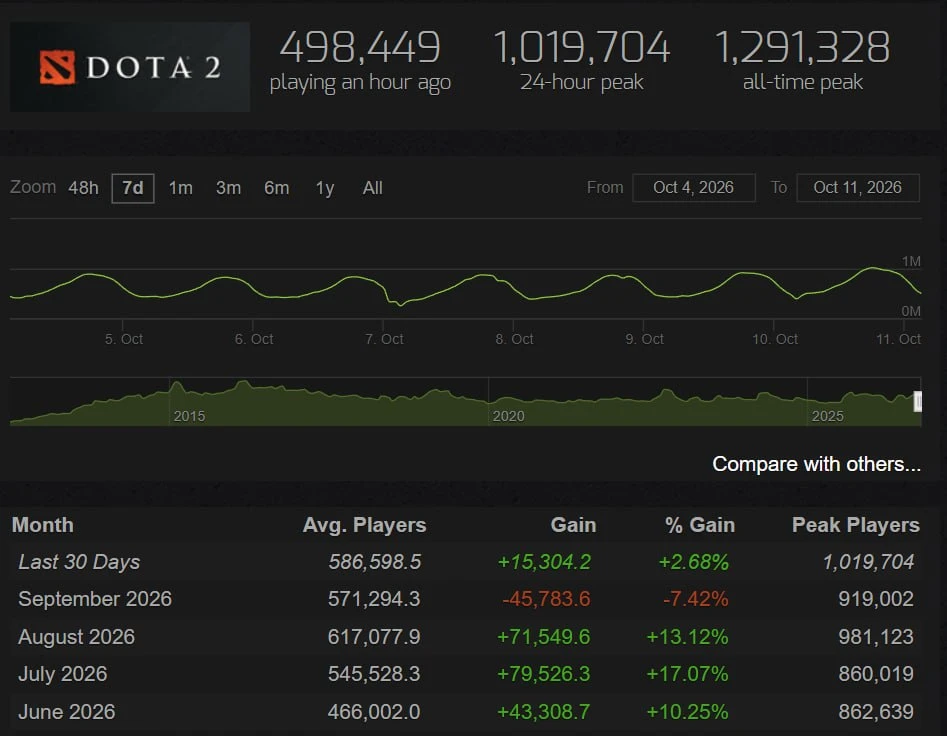Click the +79,526.3 gain value

(544, 674)
